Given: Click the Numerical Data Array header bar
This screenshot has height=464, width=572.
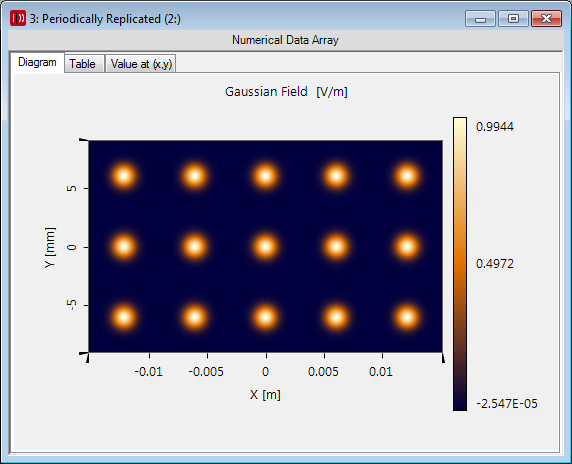Looking at the screenshot, I should (x=285, y=40).
